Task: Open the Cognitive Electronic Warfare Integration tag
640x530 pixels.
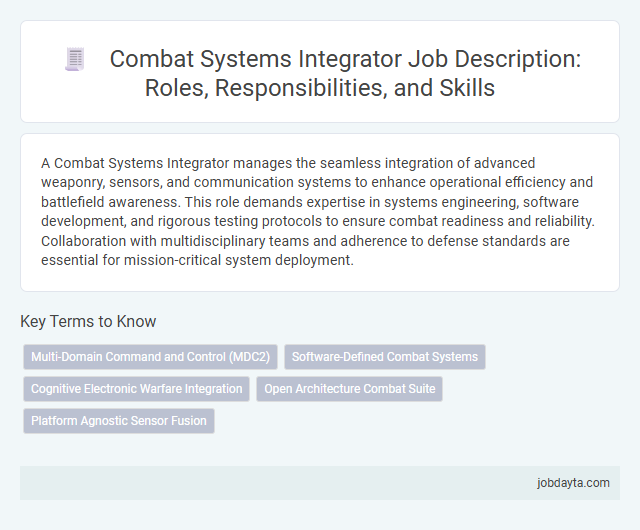Action: click(136, 389)
